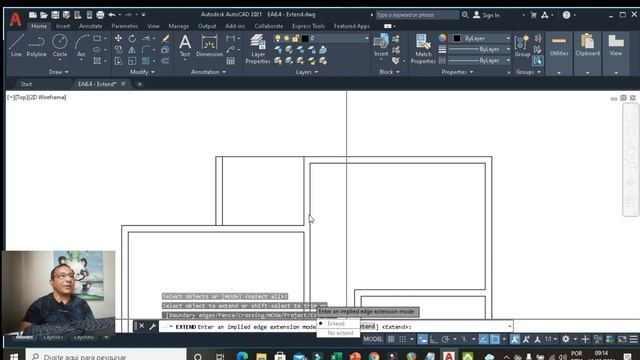This screenshot has width=640, height=360.
Task: Open Layer Properties manager
Action: pos(258,49)
